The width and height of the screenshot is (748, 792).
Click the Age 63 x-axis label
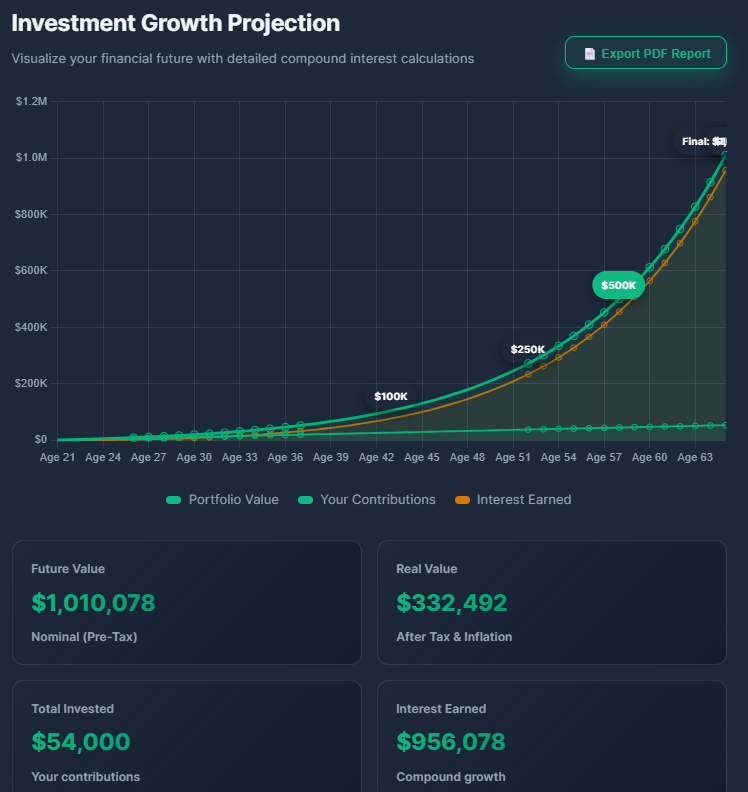[695, 457]
